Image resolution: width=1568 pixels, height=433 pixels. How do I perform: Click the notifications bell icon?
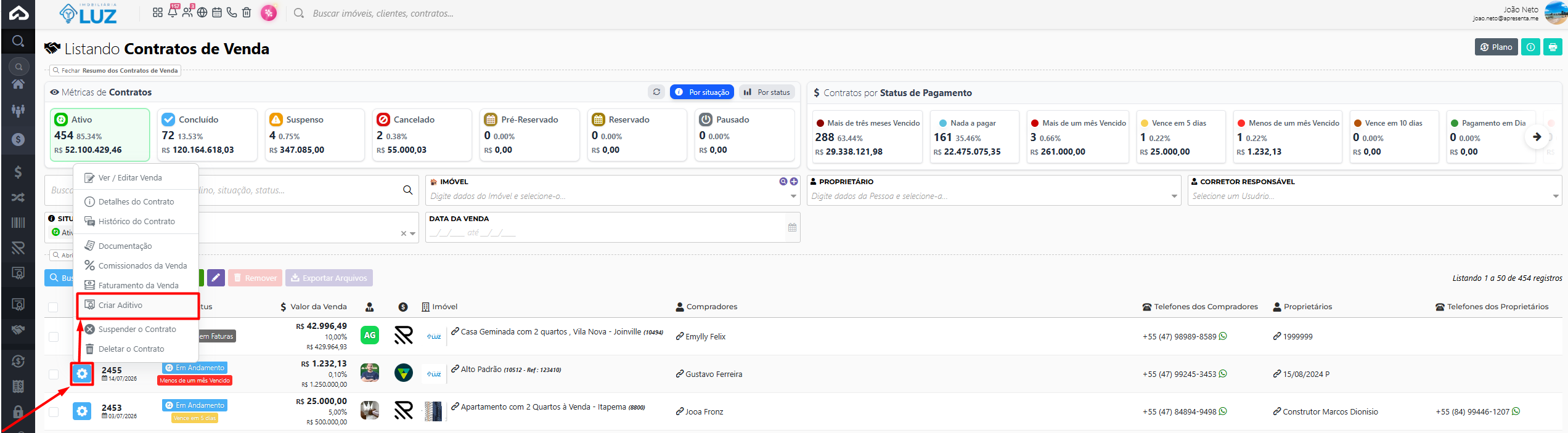[173, 12]
